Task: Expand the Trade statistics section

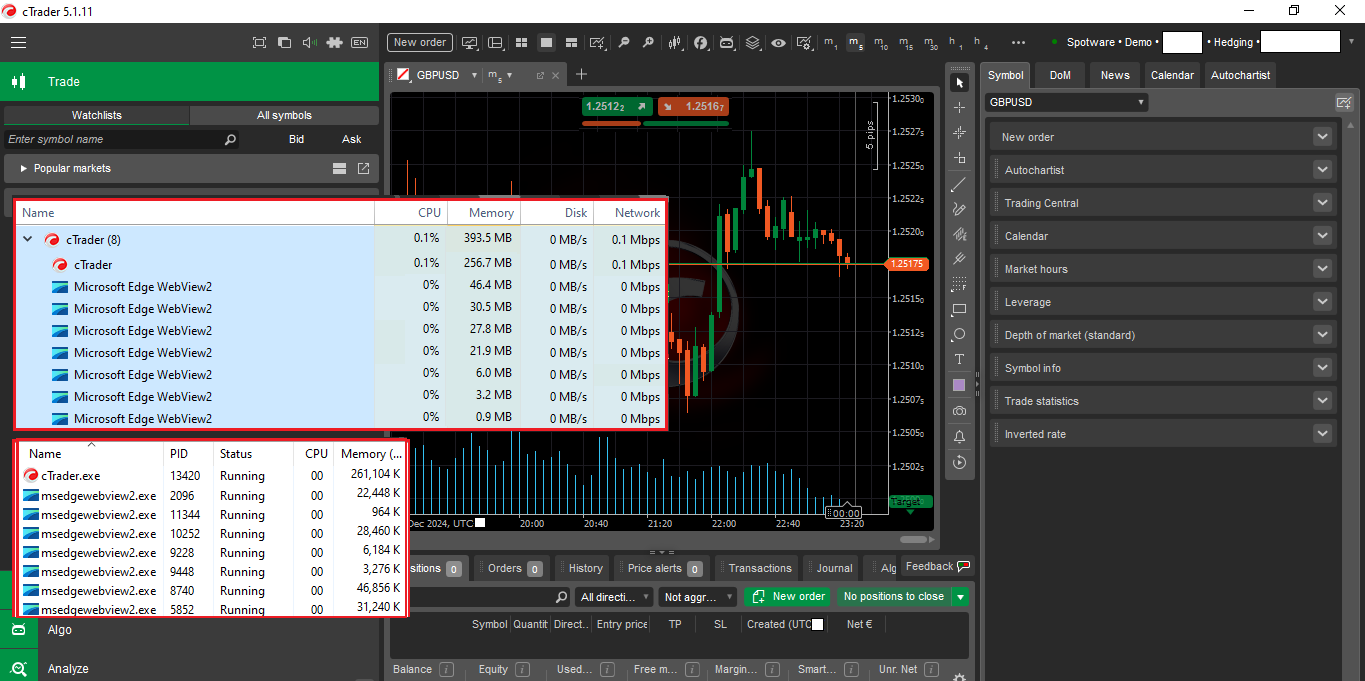Action: pos(1322,401)
